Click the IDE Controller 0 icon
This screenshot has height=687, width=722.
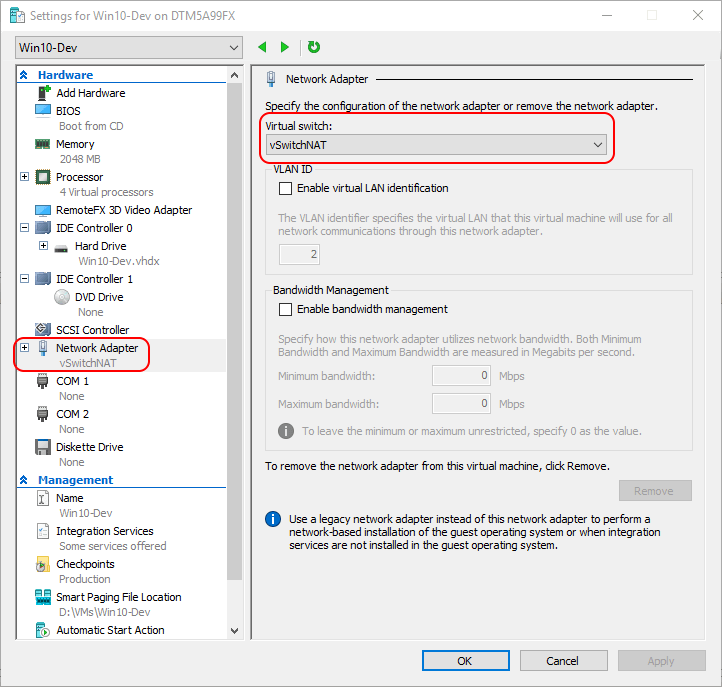coord(43,228)
